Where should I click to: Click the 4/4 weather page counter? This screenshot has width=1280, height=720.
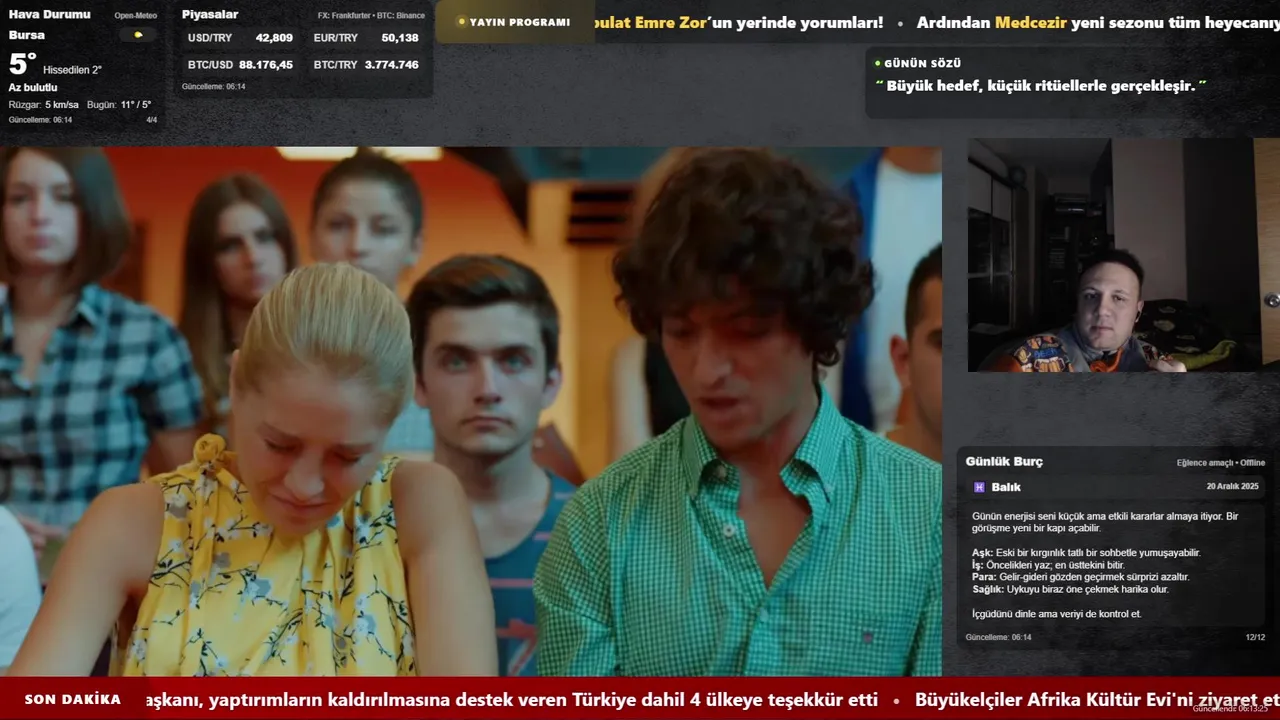click(x=152, y=120)
